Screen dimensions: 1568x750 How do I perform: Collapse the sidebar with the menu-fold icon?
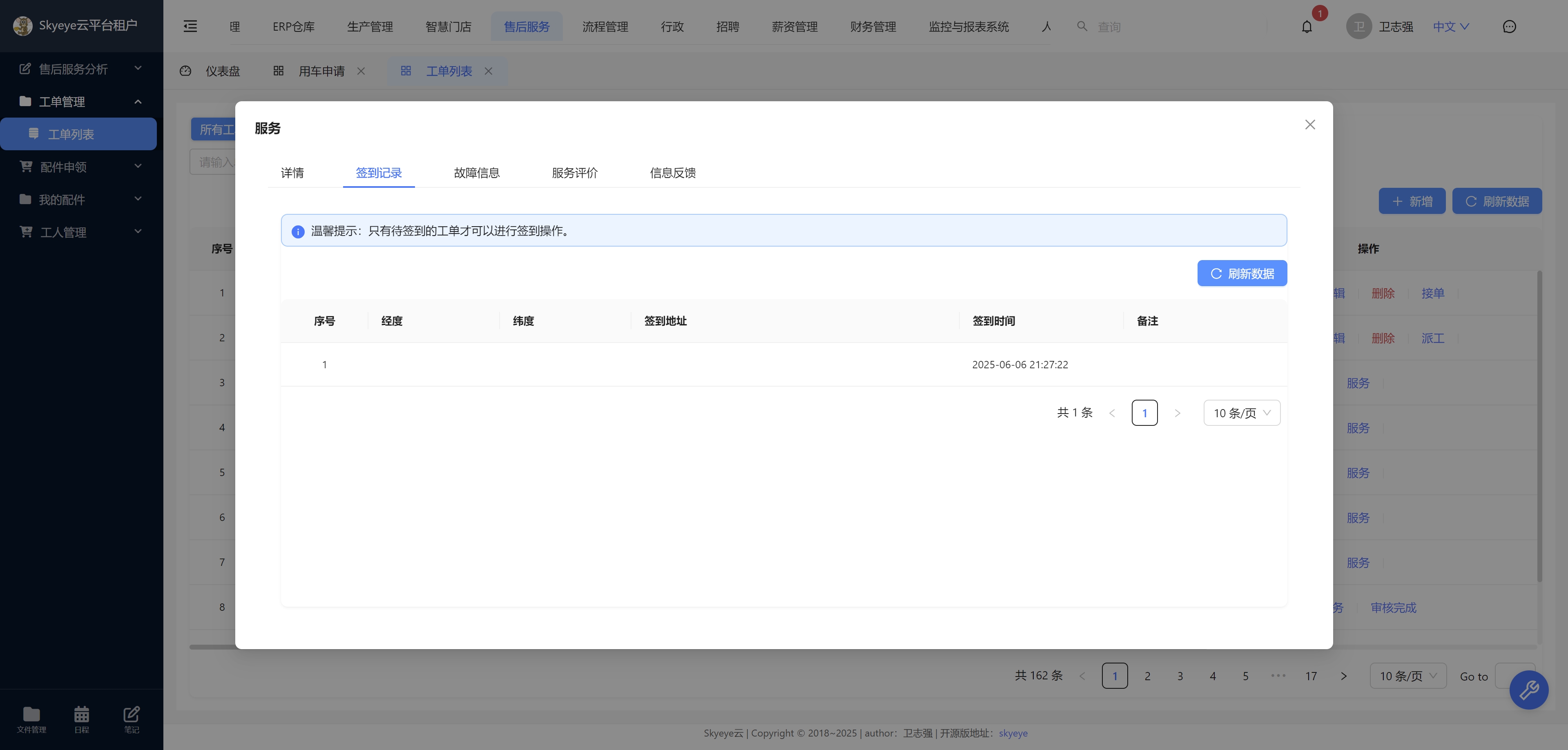[190, 26]
